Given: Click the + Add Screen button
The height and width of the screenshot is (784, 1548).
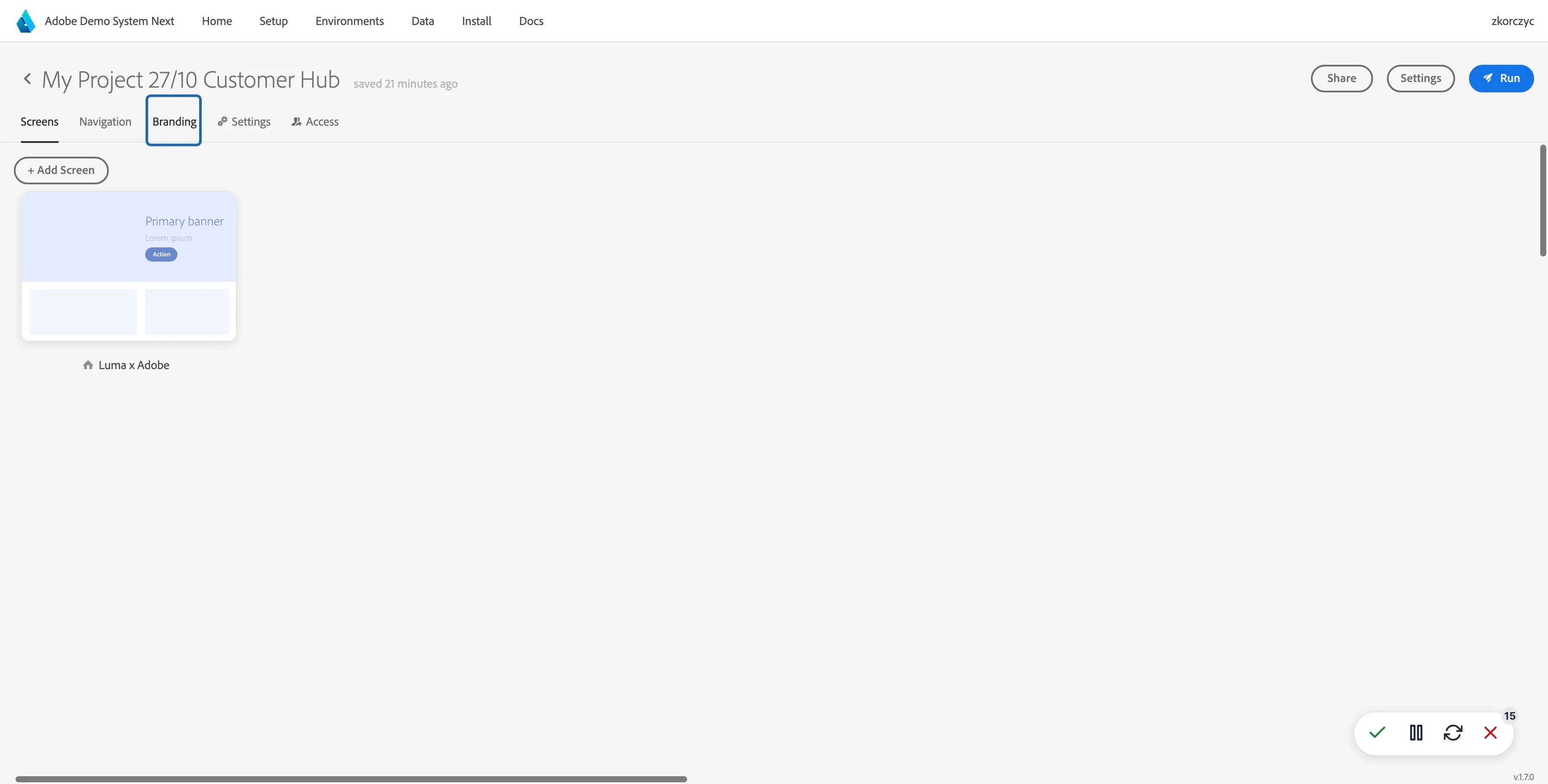Looking at the screenshot, I should pos(61,170).
